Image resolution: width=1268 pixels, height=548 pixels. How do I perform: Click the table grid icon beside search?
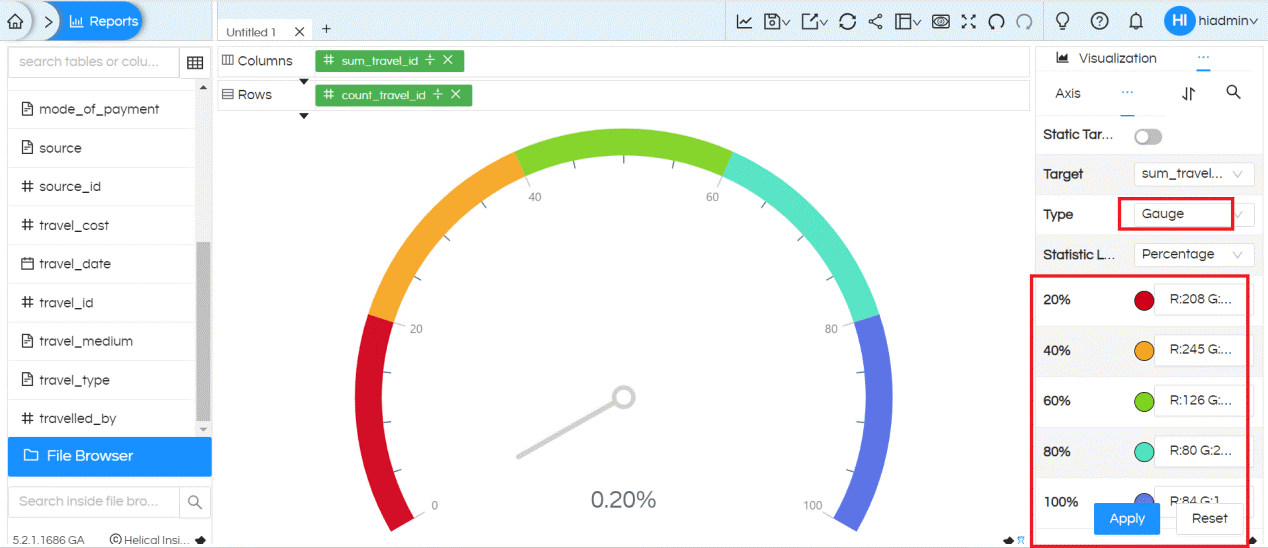pyautogui.click(x=194, y=62)
